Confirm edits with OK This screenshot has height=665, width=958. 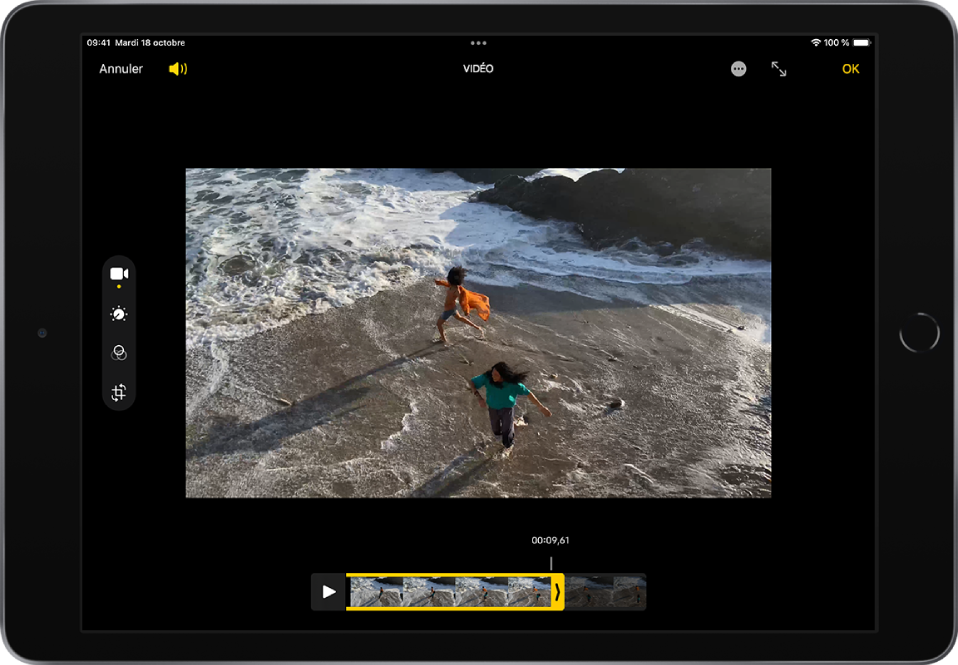pos(850,69)
